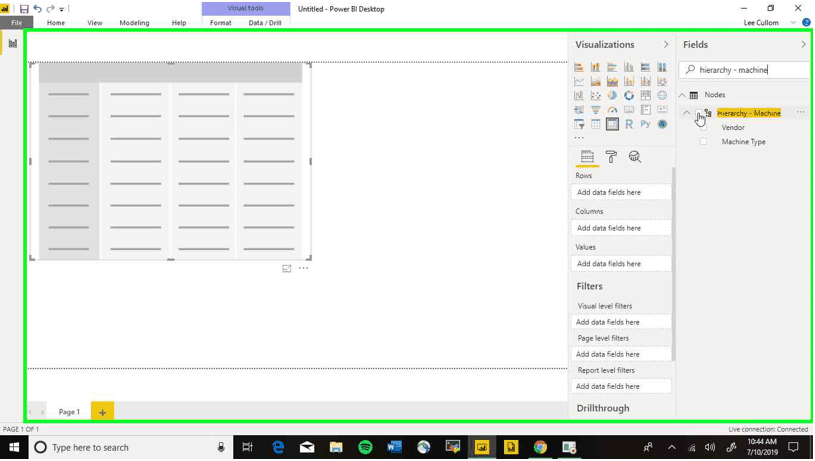Open the Help question mark icon
Screen dimensions: 815x461
(x=806, y=22)
